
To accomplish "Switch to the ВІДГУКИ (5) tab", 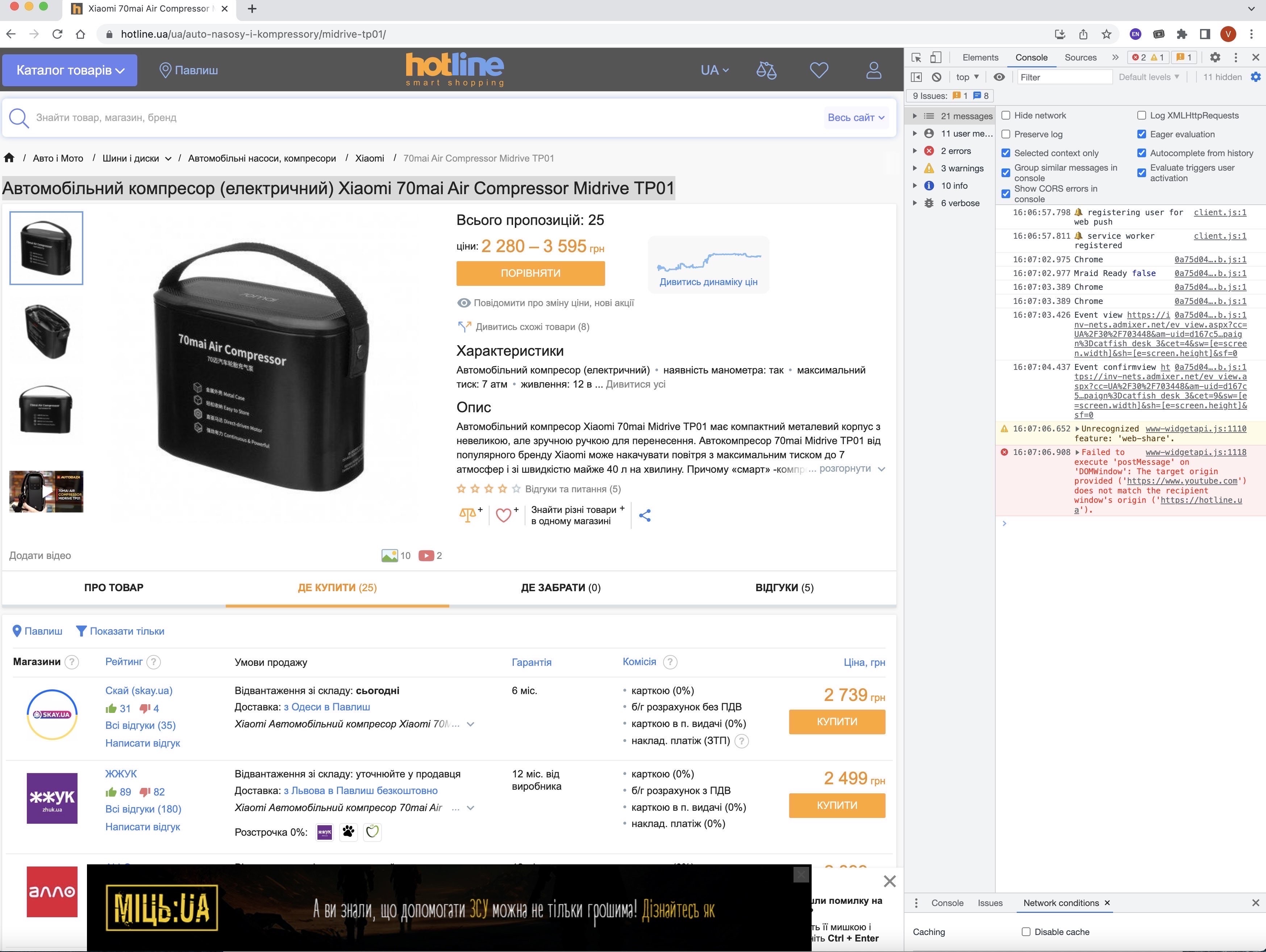I will coord(784,588).
